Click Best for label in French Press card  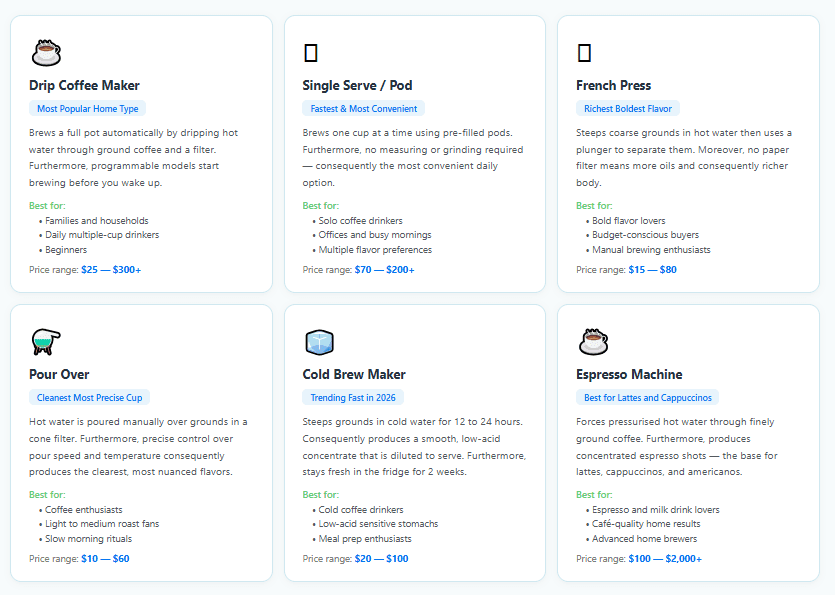[594, 206]
